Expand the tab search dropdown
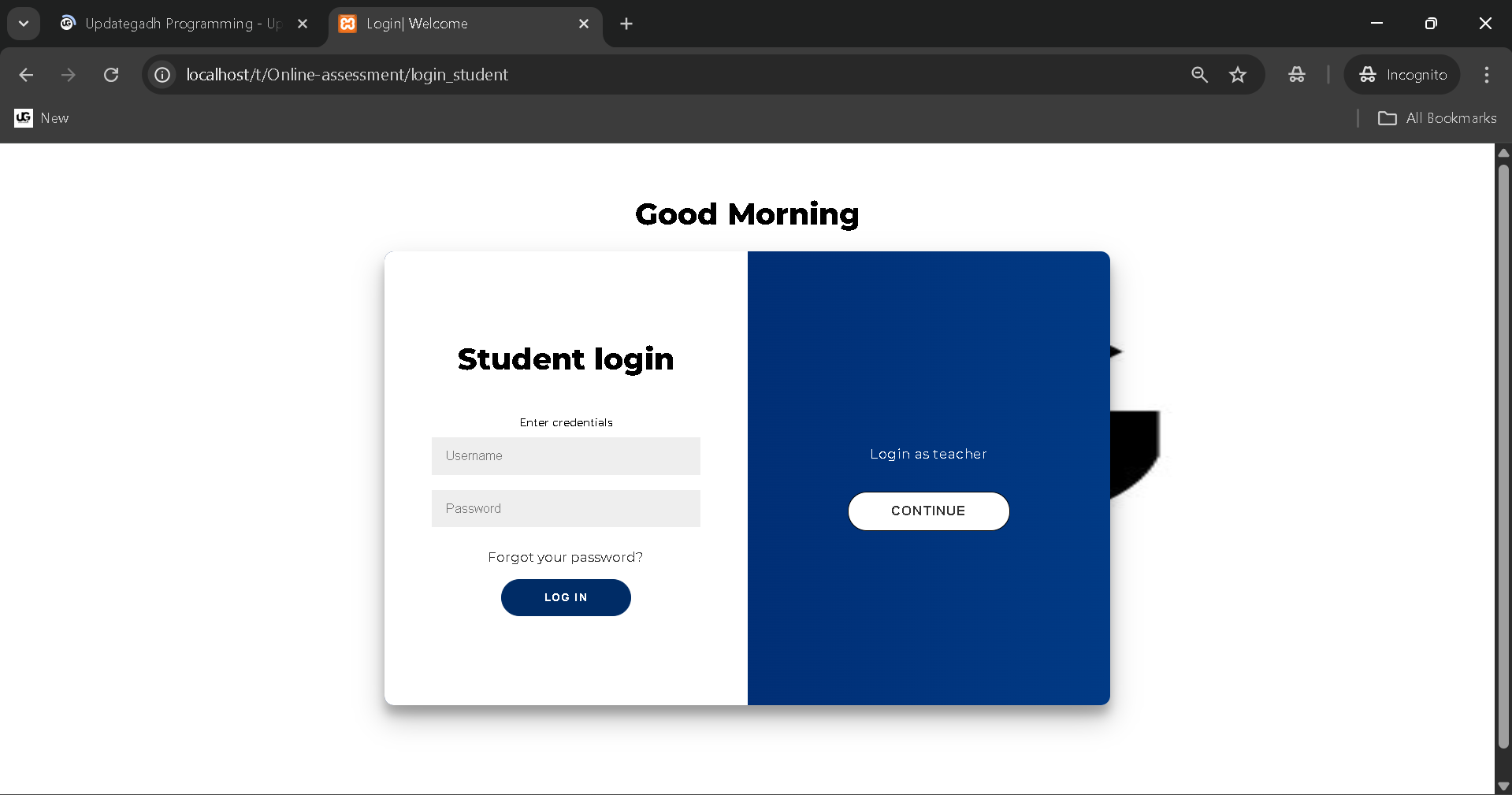This screenshot has width=1512, height=795. tap(24, 24)
